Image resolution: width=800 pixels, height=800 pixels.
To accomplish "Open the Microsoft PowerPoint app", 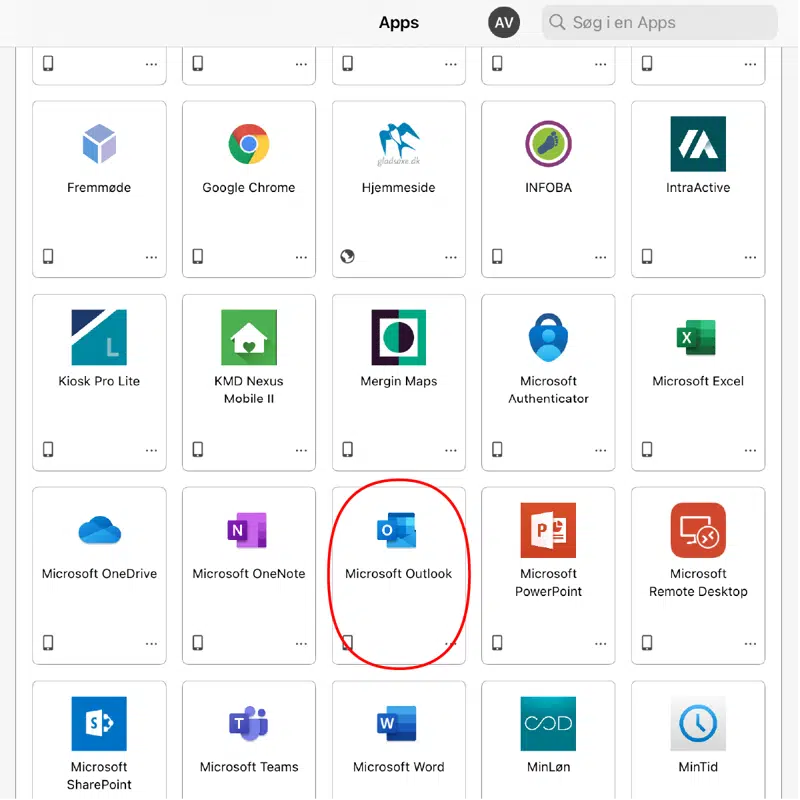I will pyautogui.click(x=548, y=533).
